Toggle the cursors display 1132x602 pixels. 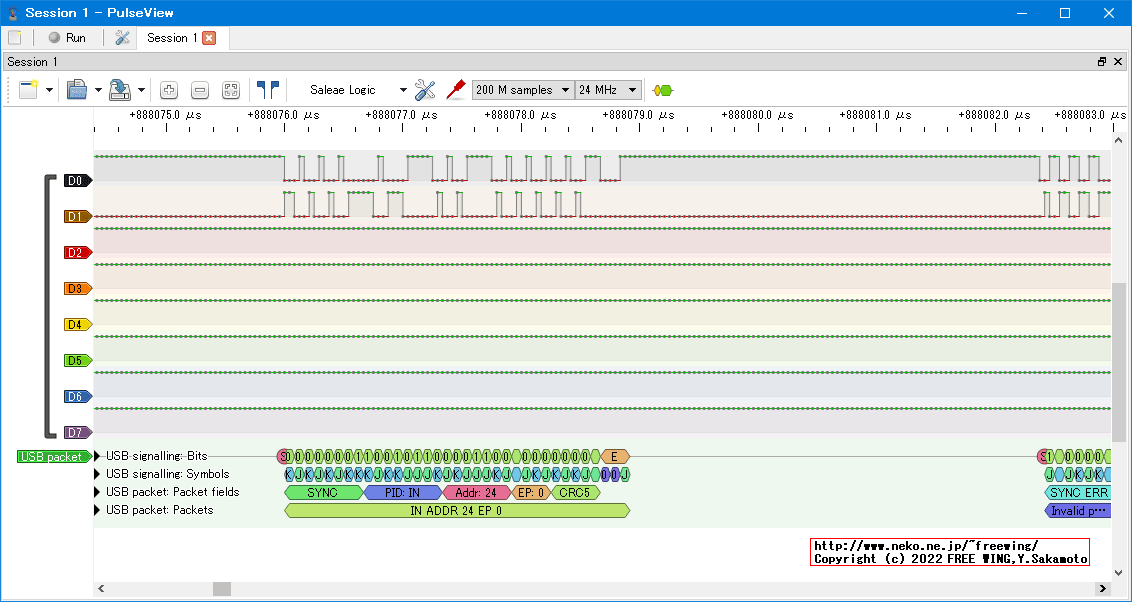click(x=267, y=90)
